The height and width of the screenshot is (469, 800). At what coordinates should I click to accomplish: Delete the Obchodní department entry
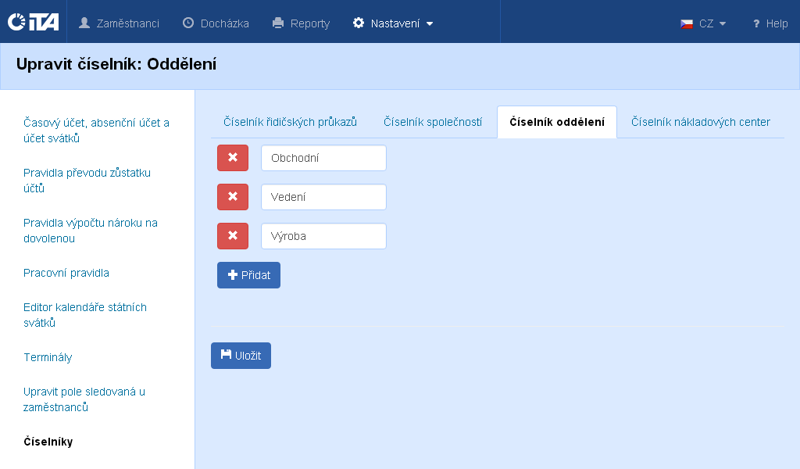tap(233, 158)
